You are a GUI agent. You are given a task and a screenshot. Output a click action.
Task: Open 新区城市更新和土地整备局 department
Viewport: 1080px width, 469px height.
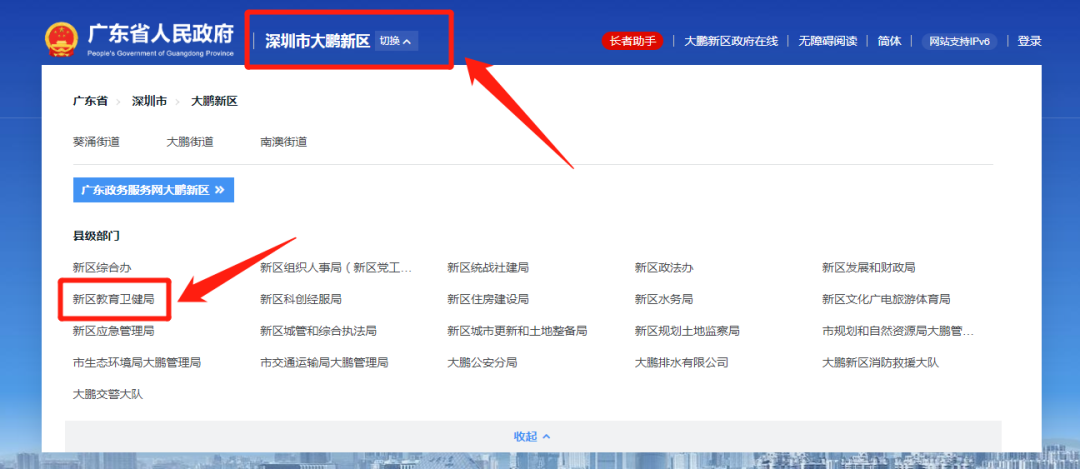(517, 331)
